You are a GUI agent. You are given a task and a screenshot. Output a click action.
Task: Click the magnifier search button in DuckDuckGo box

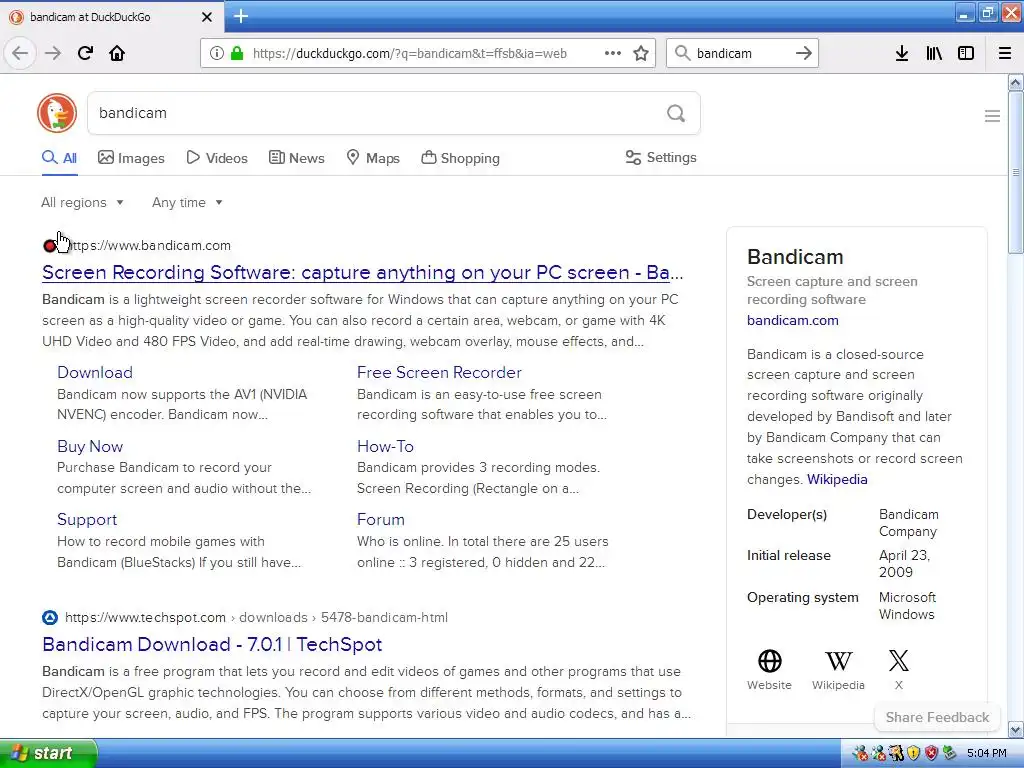coord(676,113)
